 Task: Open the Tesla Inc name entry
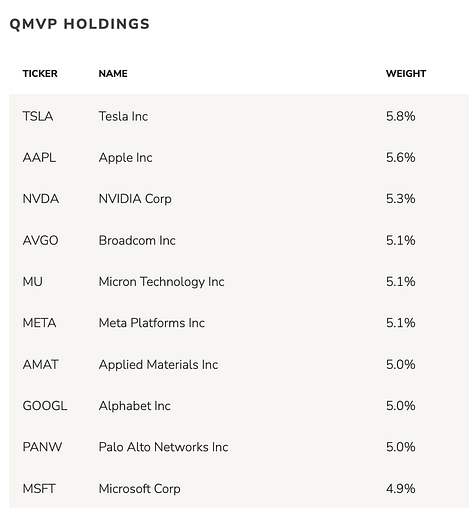coord(123,116)
